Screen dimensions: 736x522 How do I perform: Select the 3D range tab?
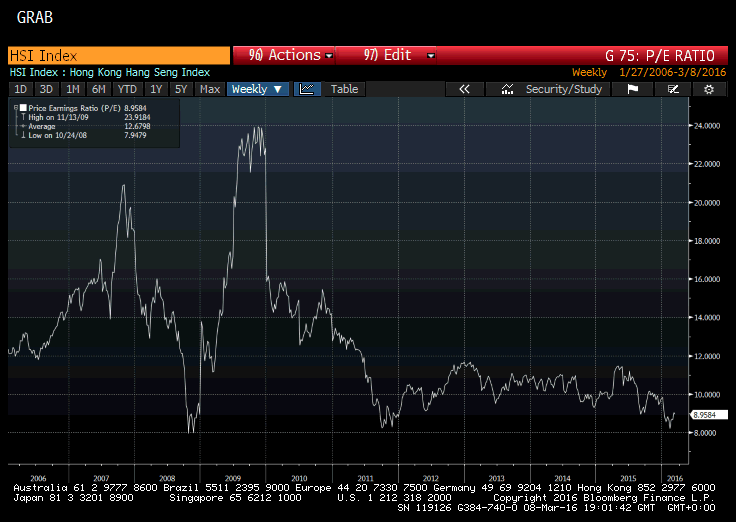[x=46, y=89]
